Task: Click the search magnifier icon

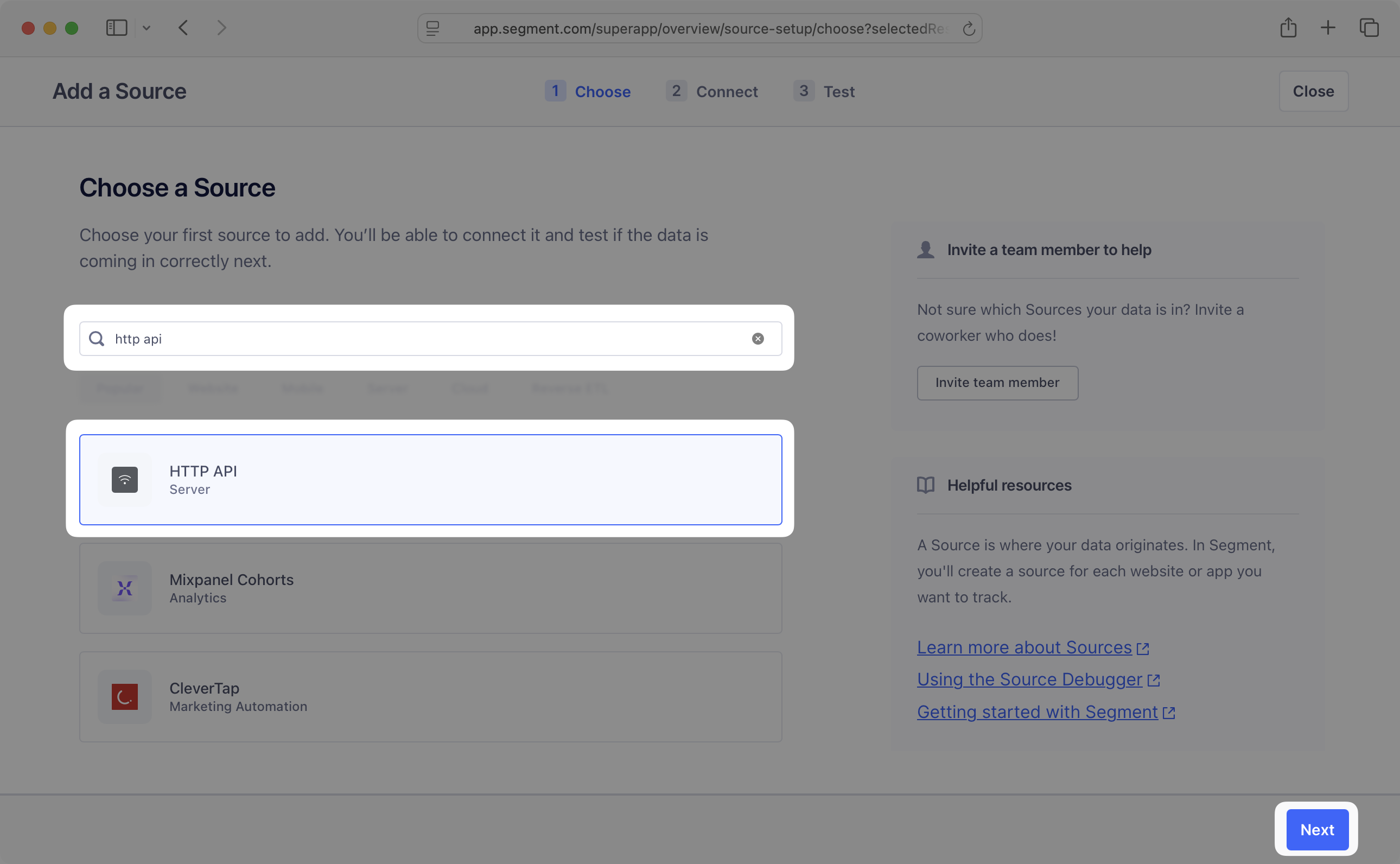Action: click(x=97, y=339)
